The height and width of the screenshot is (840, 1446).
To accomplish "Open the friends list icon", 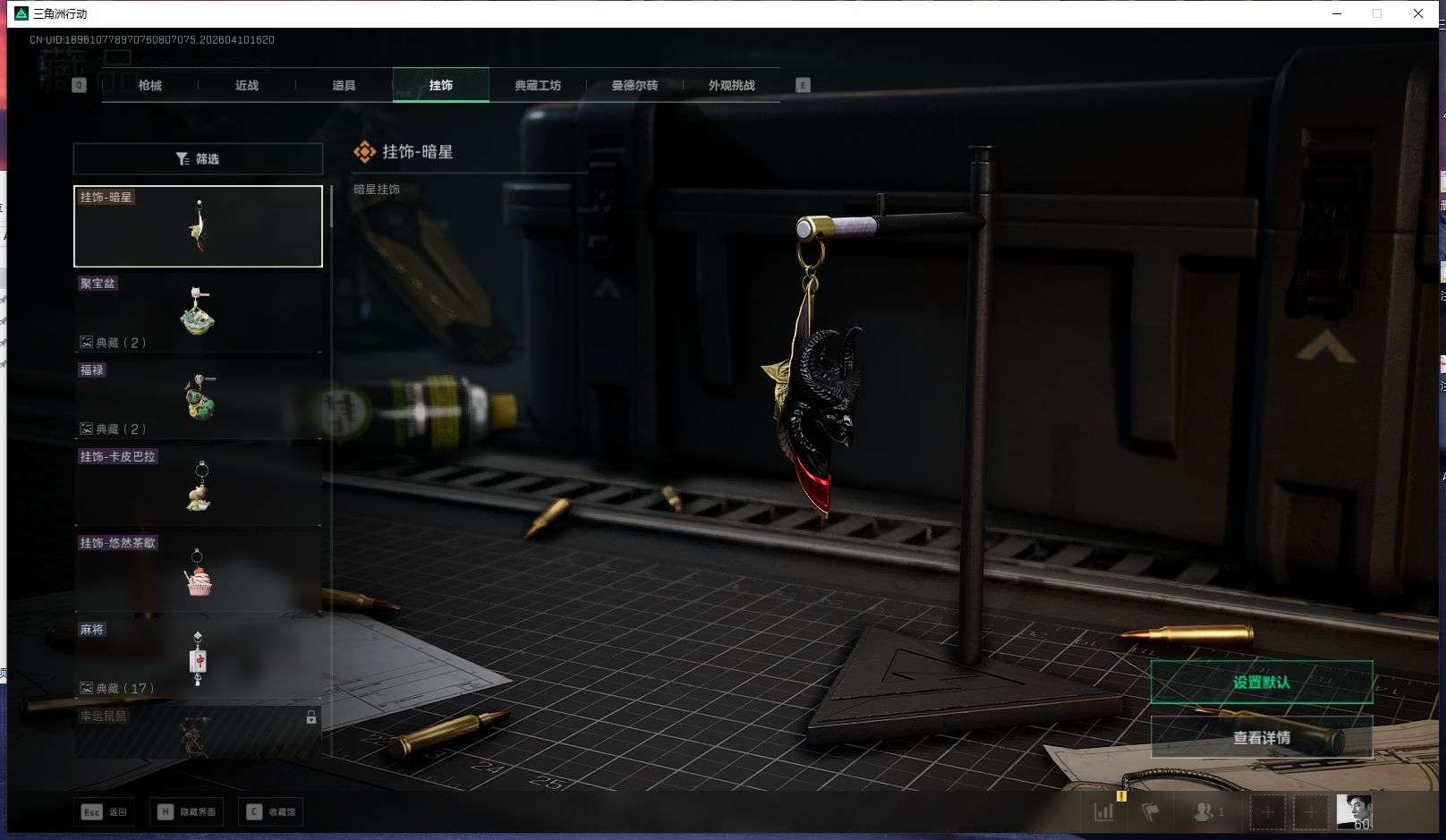I will pyautogui.click(x=1207, y=812).
